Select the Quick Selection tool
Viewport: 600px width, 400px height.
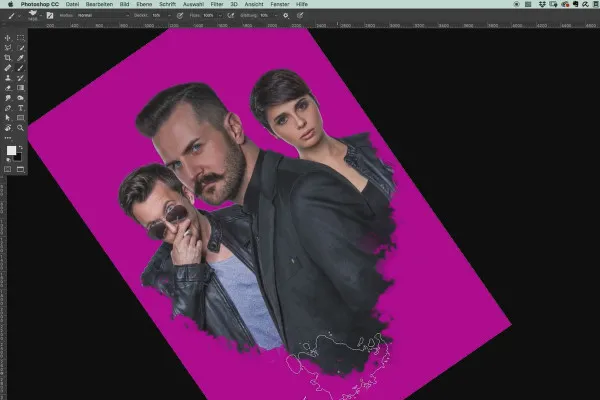(x=20, y=48)
